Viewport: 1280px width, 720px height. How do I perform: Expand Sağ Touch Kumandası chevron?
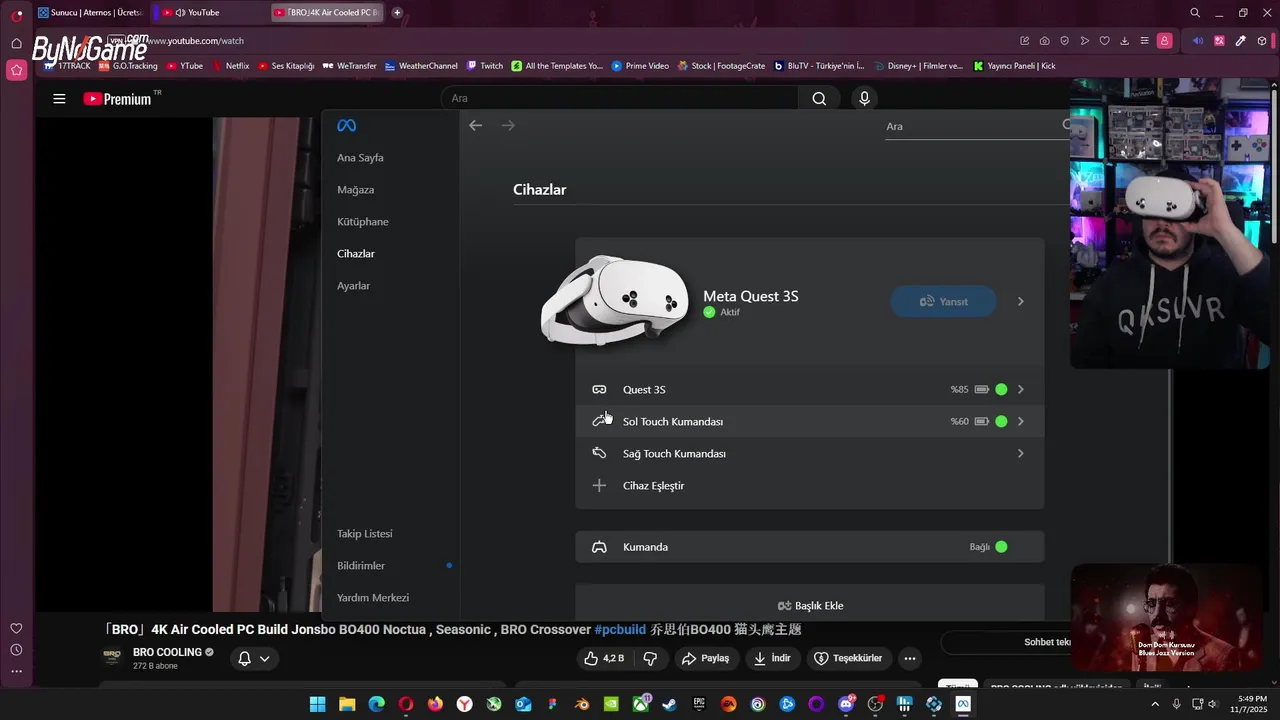(x=1020, y=454)
